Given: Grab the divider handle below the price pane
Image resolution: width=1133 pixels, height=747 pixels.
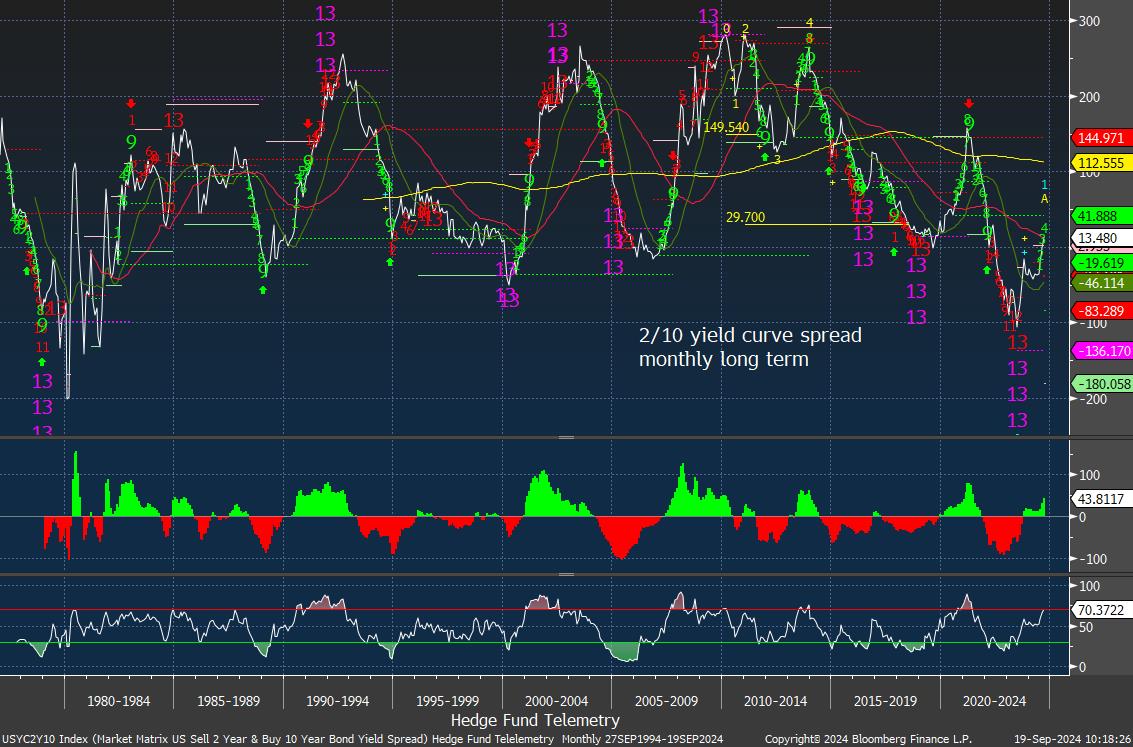Looking at the screenshot, I should pyautogui.click(x=566, y=438).
